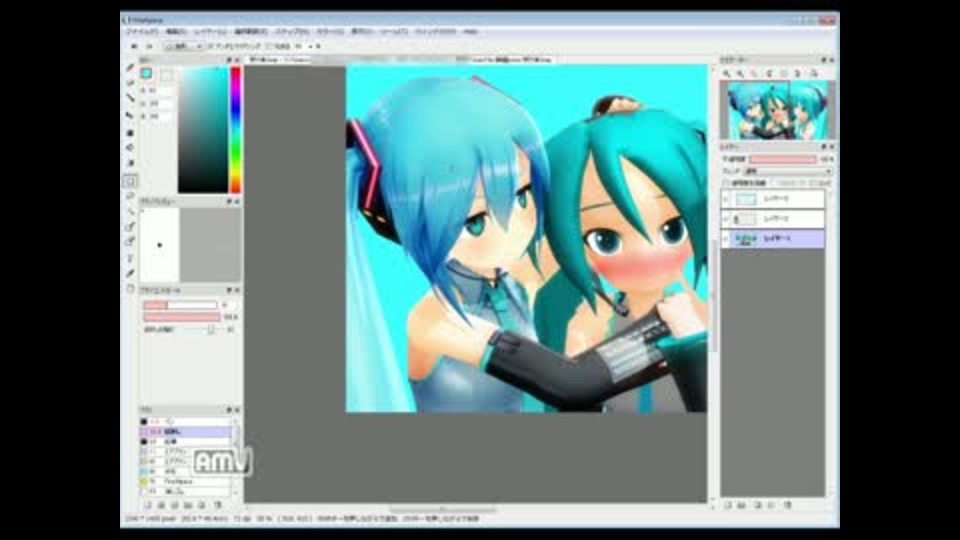Image resolution: width=960 pixels, height=540 pixels.
Task: Toggle the Protect Alpha checkbox in Layer panel
Action: tap(727, 183)
